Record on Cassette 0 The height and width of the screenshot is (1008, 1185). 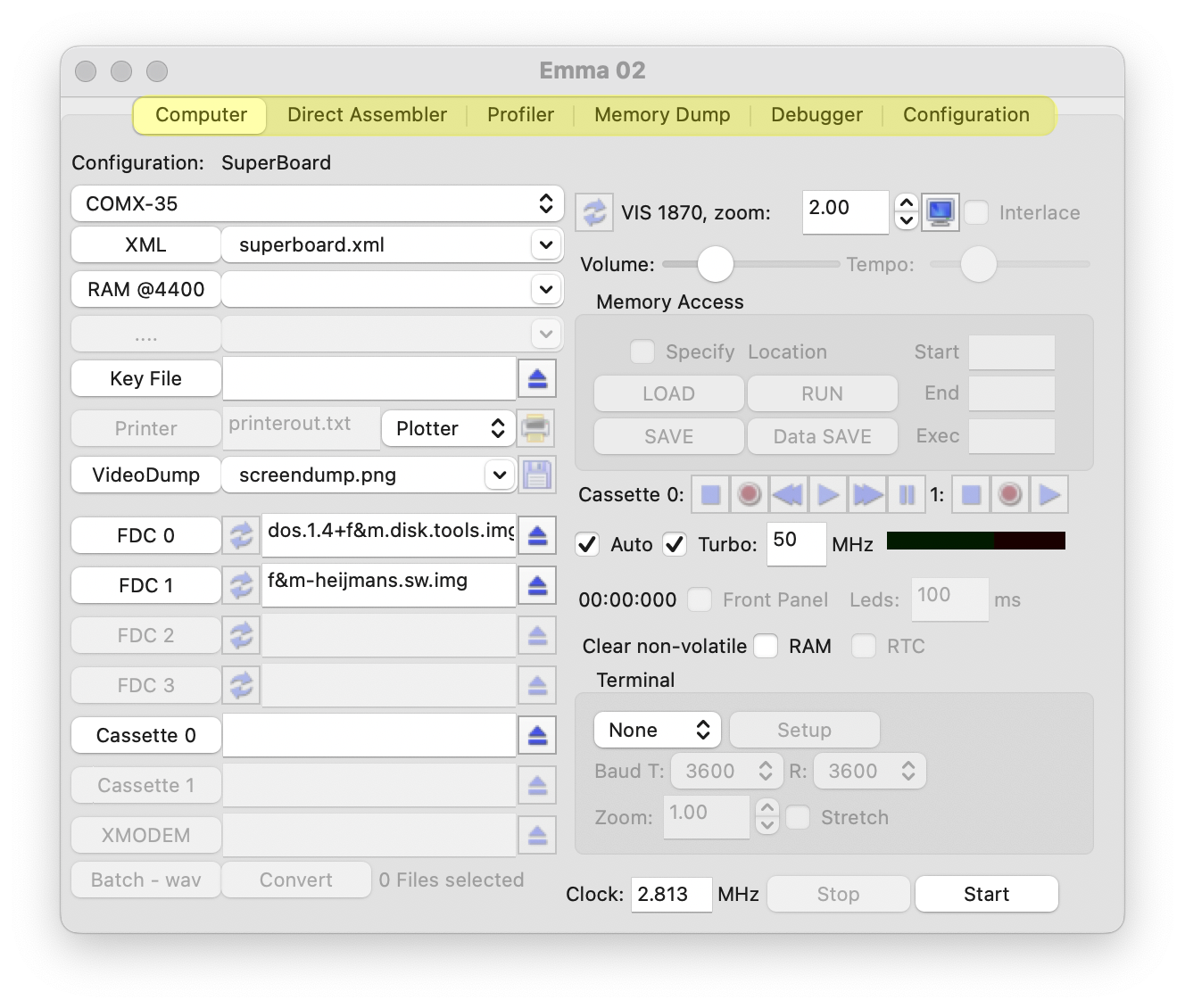[x=750, y=494]
